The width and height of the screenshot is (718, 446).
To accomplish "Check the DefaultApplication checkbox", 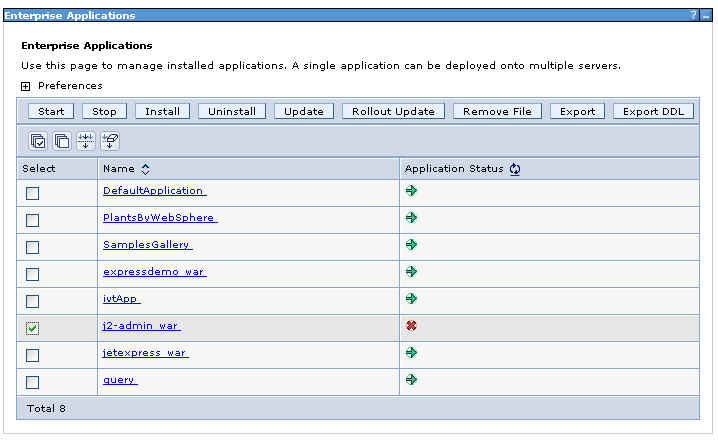I will tap(33, 193).
